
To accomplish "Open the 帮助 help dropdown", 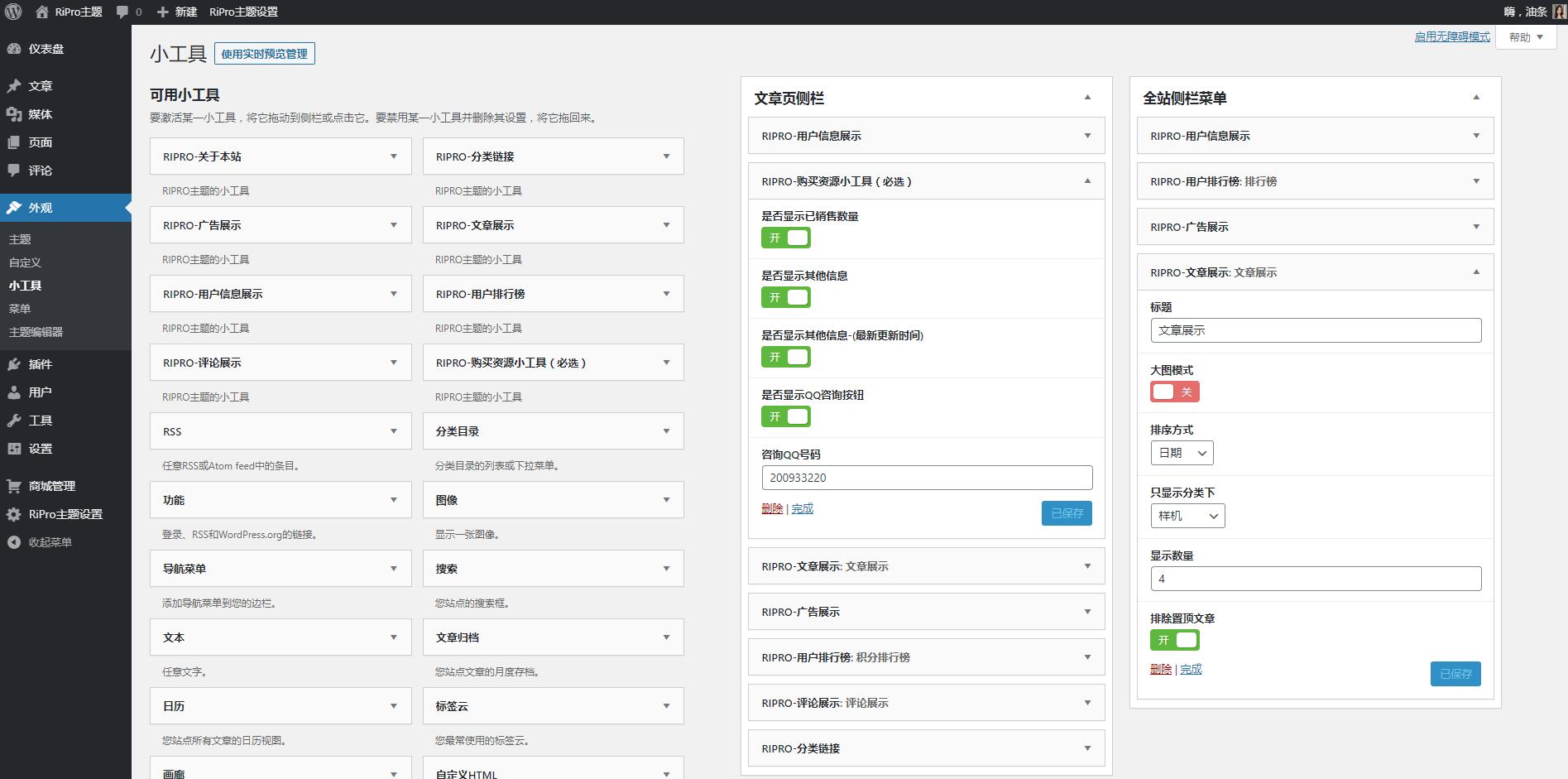I will coord(1526,37).
